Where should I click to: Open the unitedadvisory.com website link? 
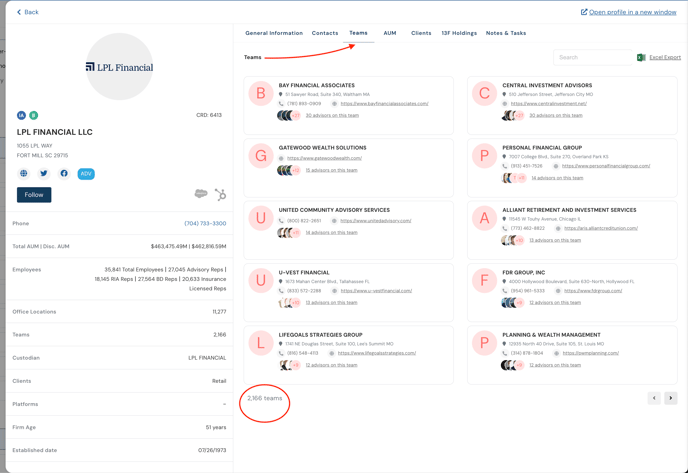point(376,221)
